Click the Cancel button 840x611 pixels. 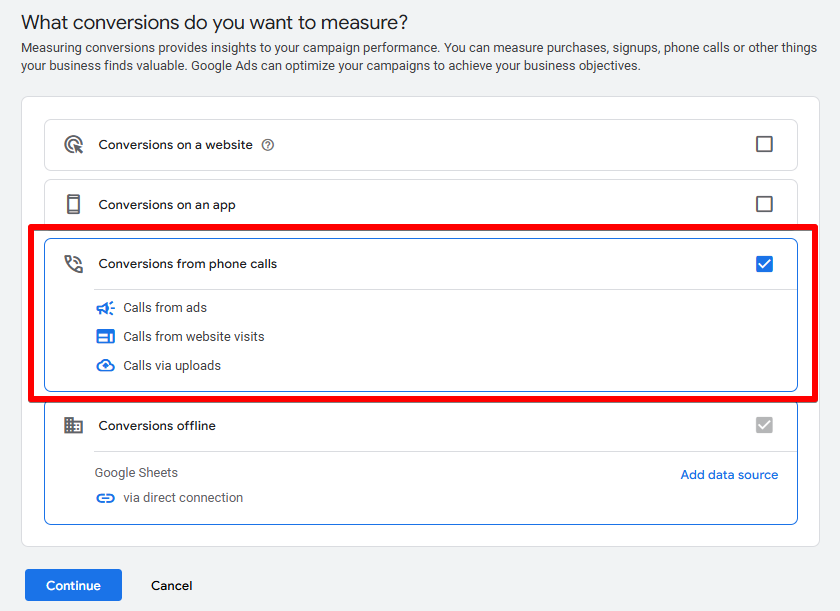tap(171, 586)
